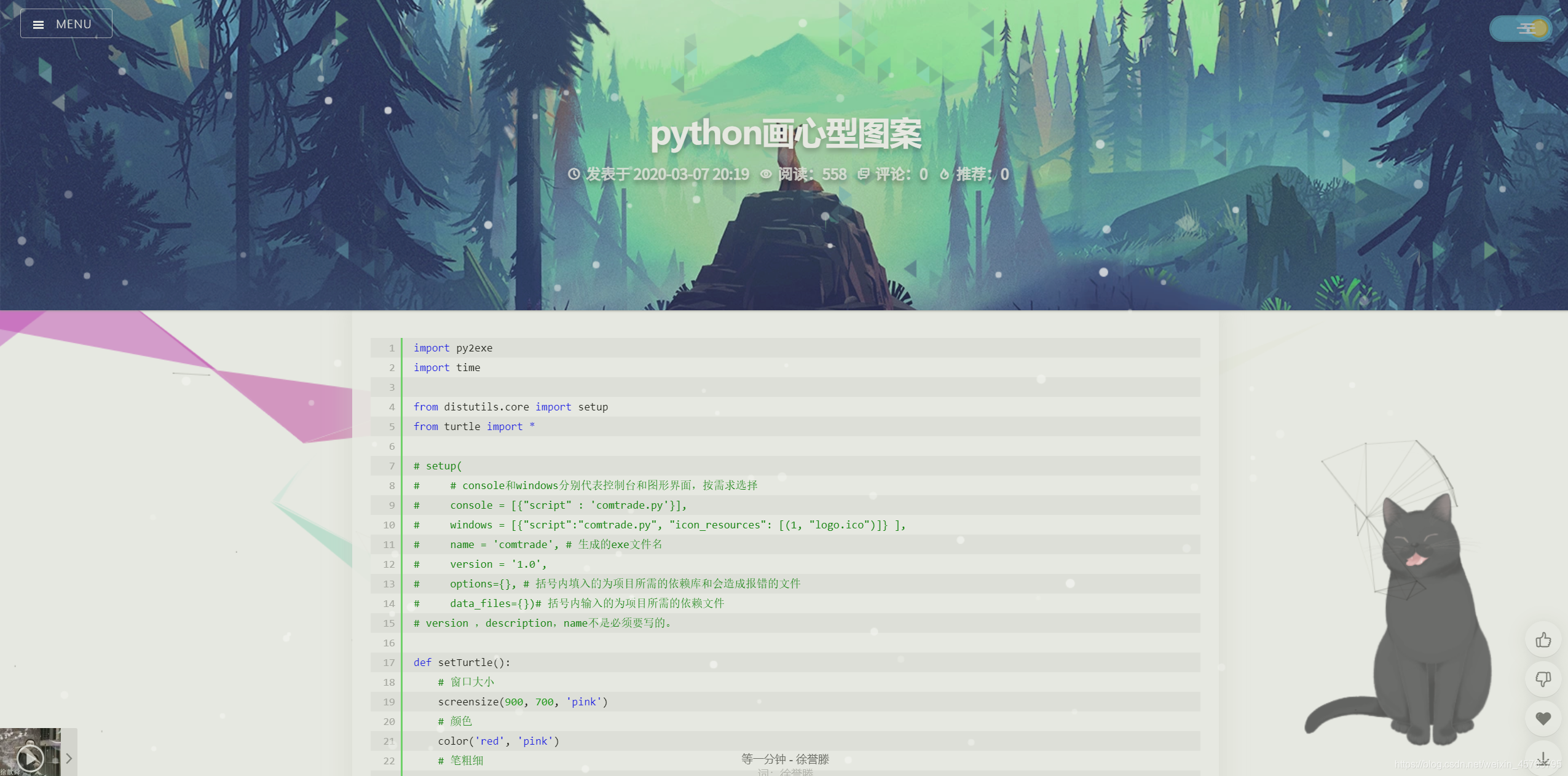Image resolution: width=1568 pixels, height=776 pixels.
Task: Click line number 1 in code gutter
Action: click(392, 348)
